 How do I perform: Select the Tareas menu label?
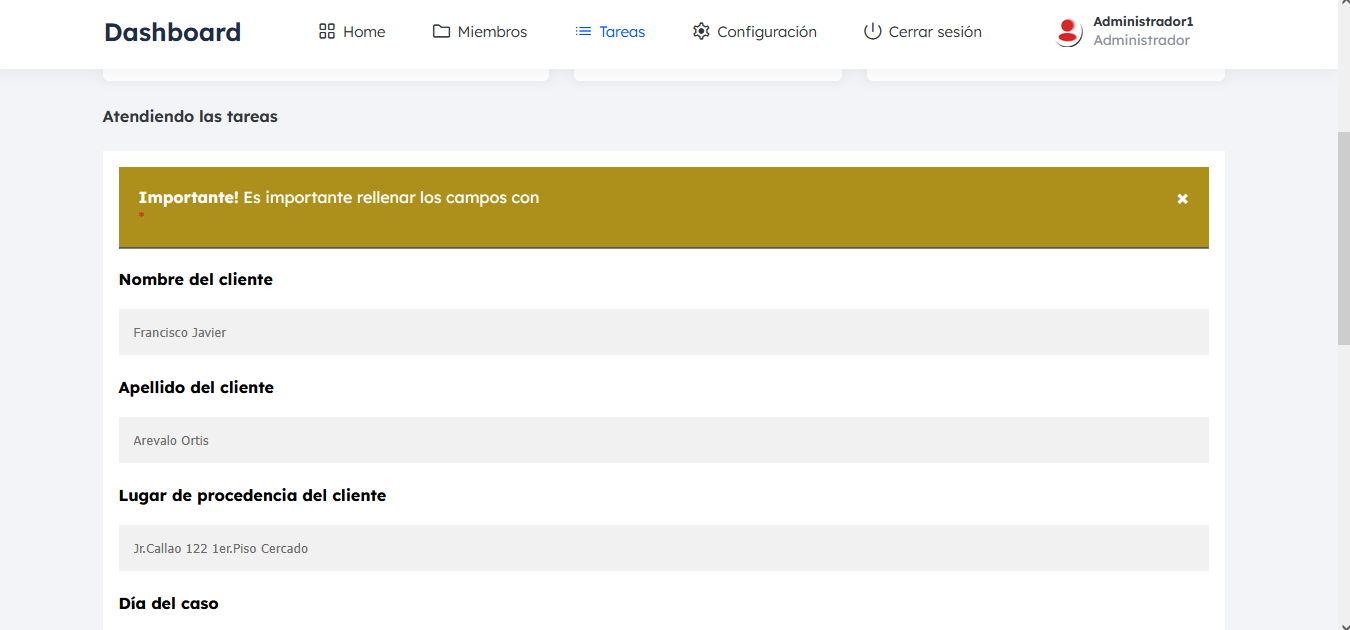[x=622, y=32]
